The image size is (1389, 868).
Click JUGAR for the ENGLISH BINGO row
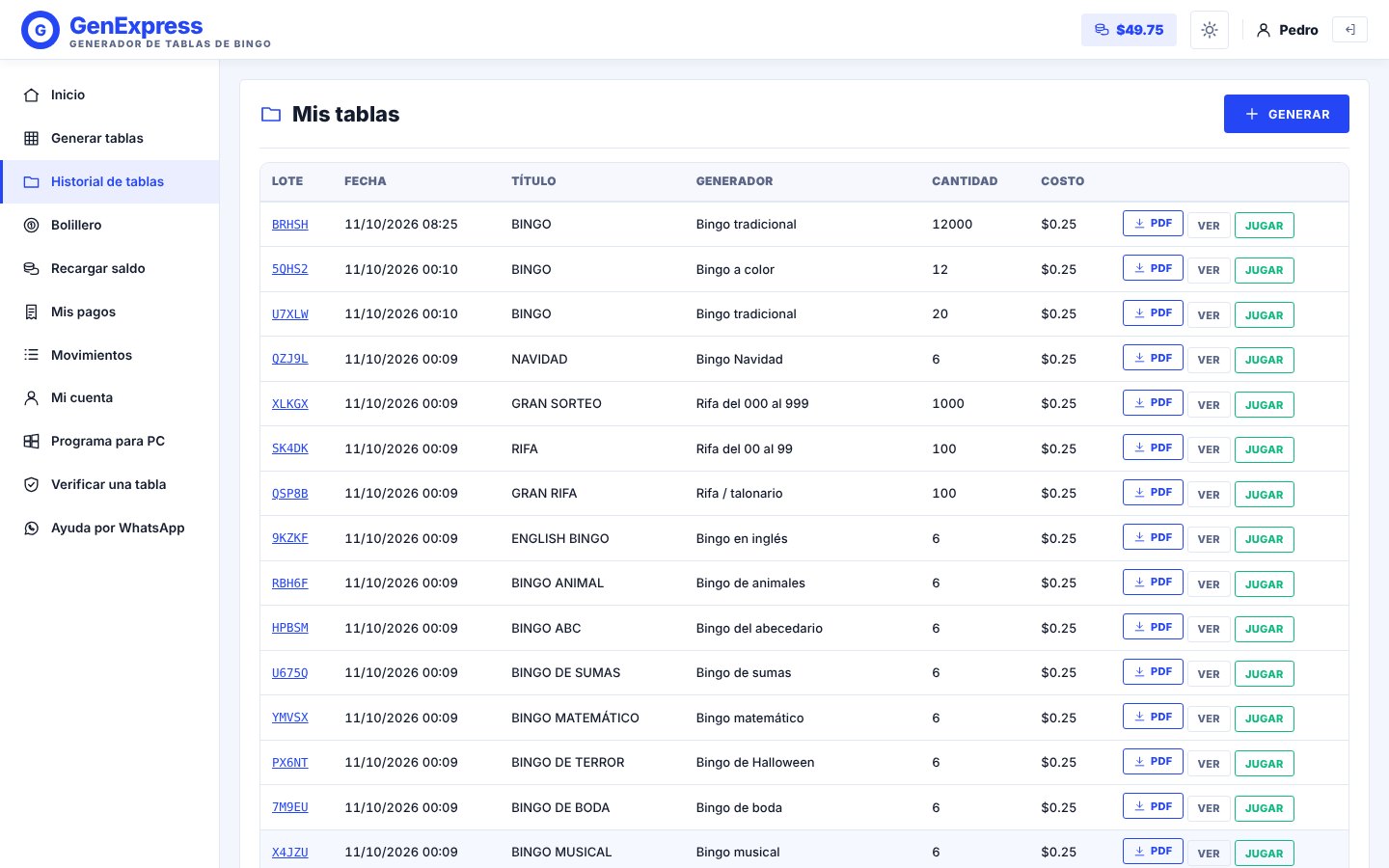coord(1264,539)
